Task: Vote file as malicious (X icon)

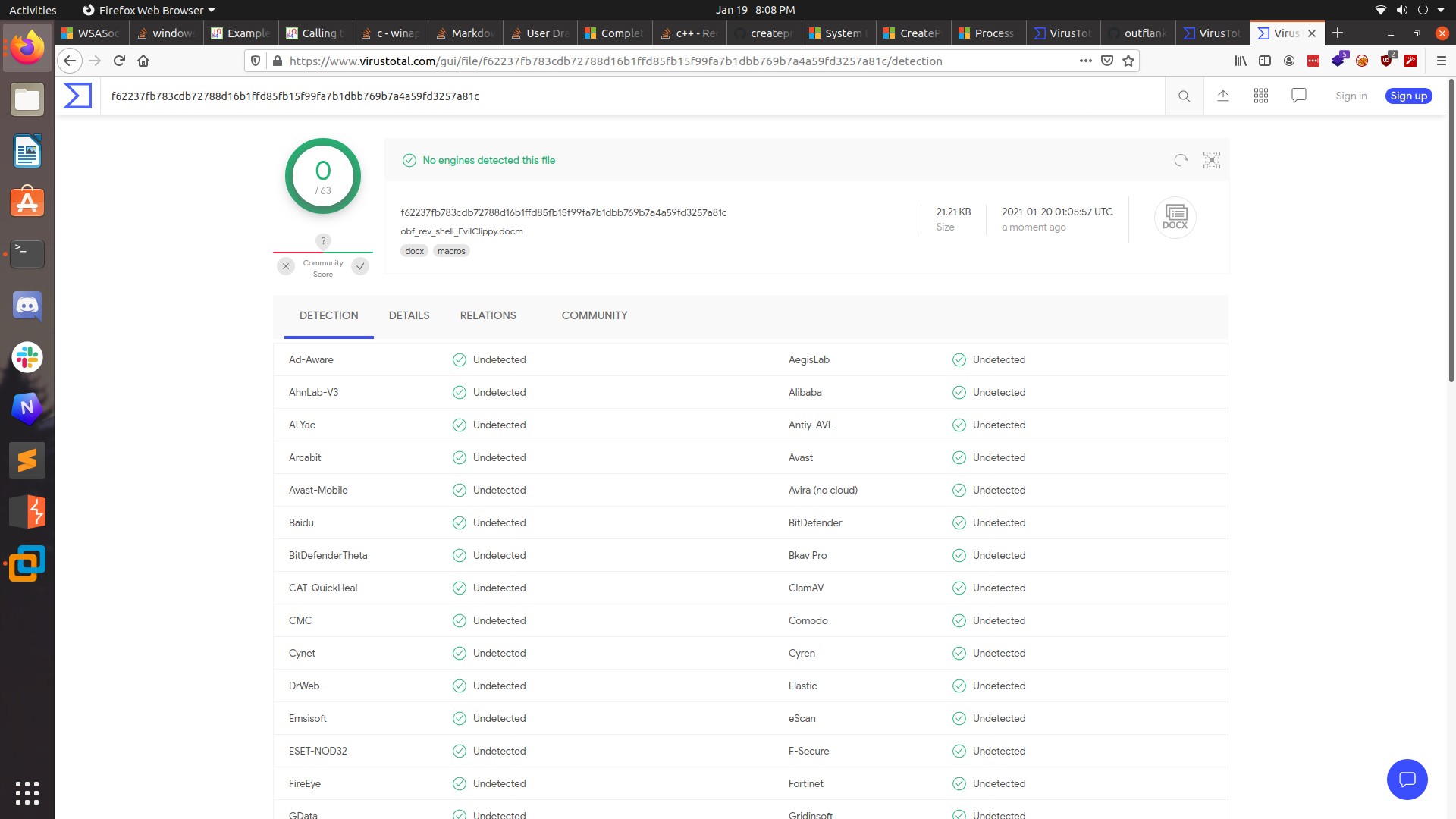Action: 286,266
